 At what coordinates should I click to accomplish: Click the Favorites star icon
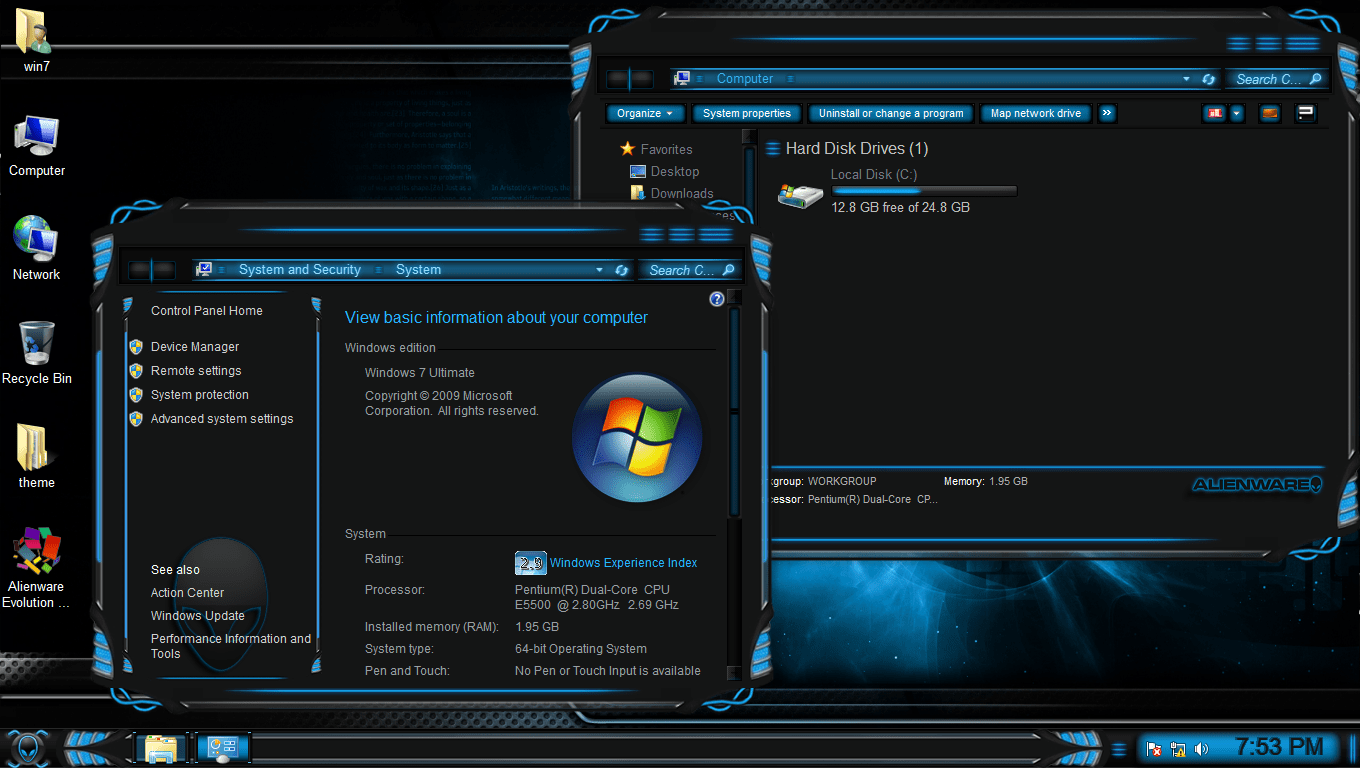pos(628,149)
